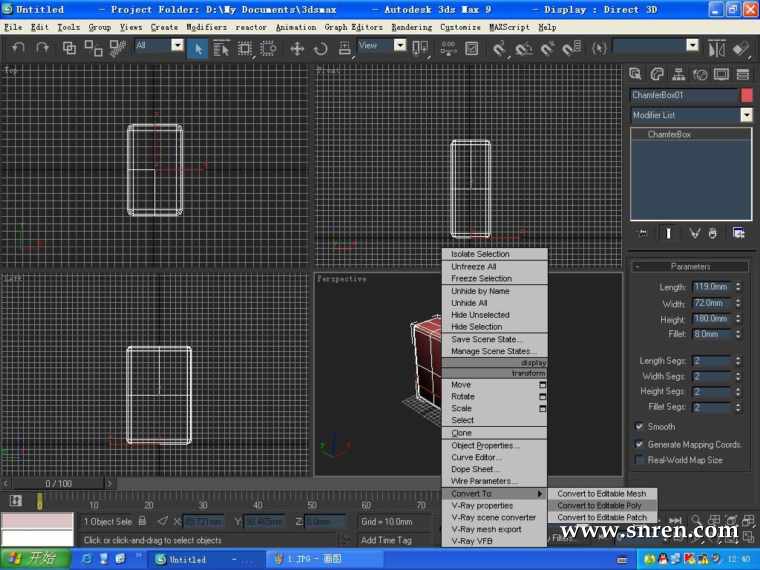The height and width of the screenshot is (570, 760).
Task: Click the ChamferBox01 object name field
Action: coord(684,95)
